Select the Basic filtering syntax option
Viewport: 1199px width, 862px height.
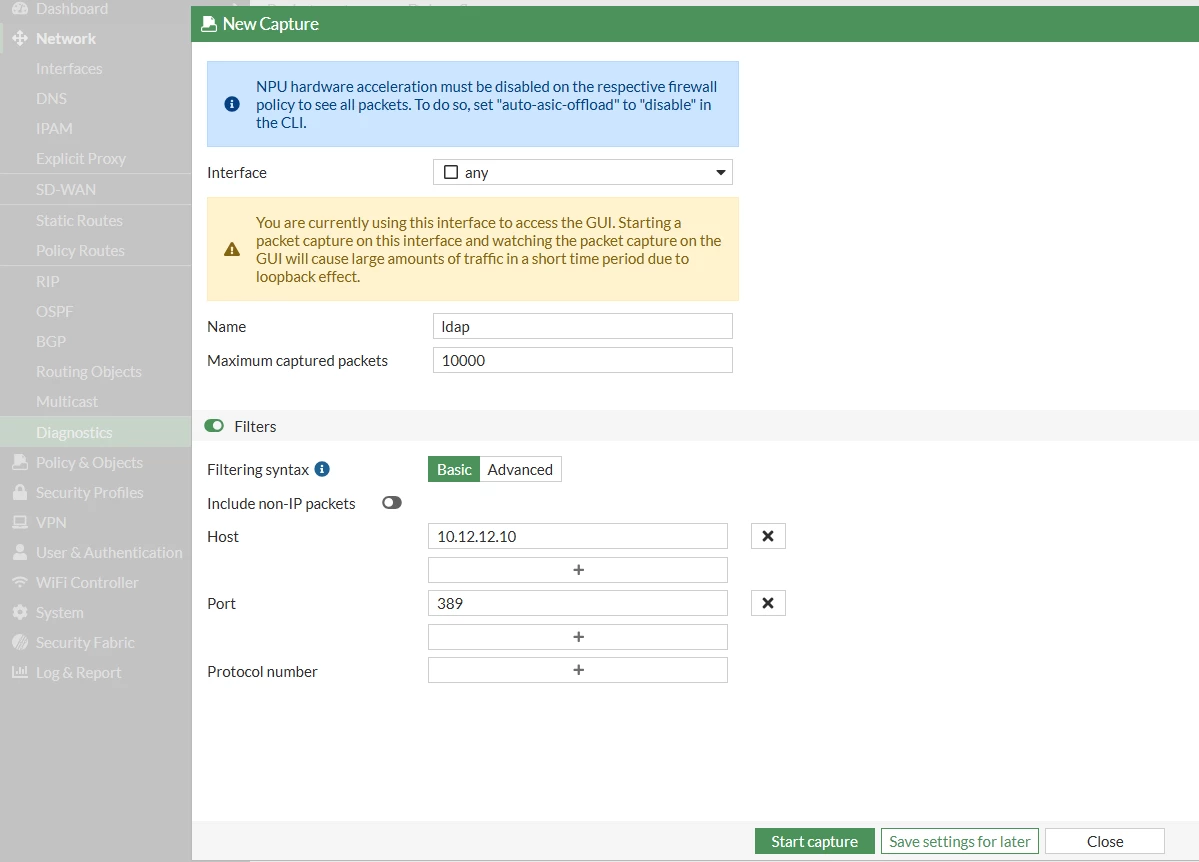coord(454,470)
